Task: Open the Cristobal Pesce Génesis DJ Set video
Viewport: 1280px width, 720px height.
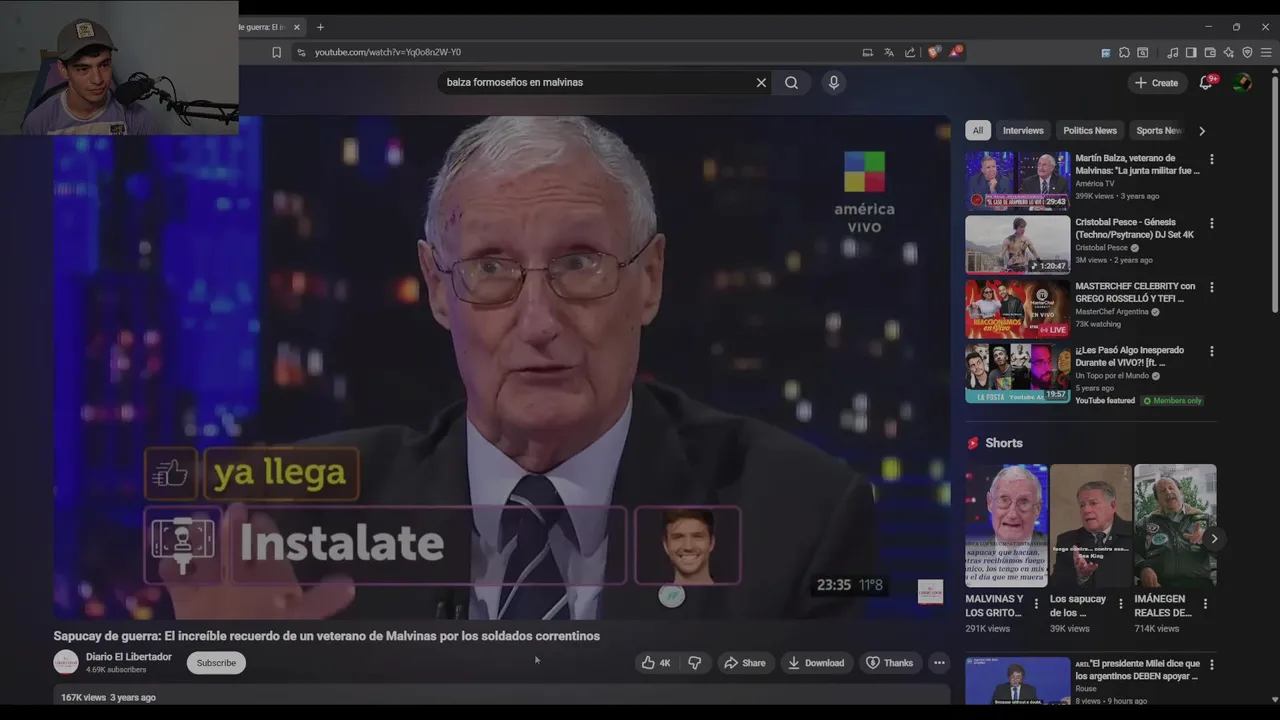Action: (1017, 244)
